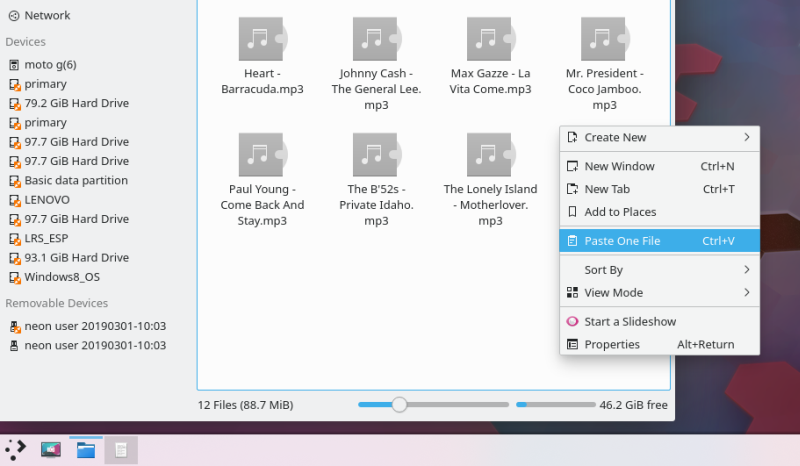The image size is (800, 466).
Task: Click the 12 Files (88.7 MiB) status text
Action: point(245,405)
